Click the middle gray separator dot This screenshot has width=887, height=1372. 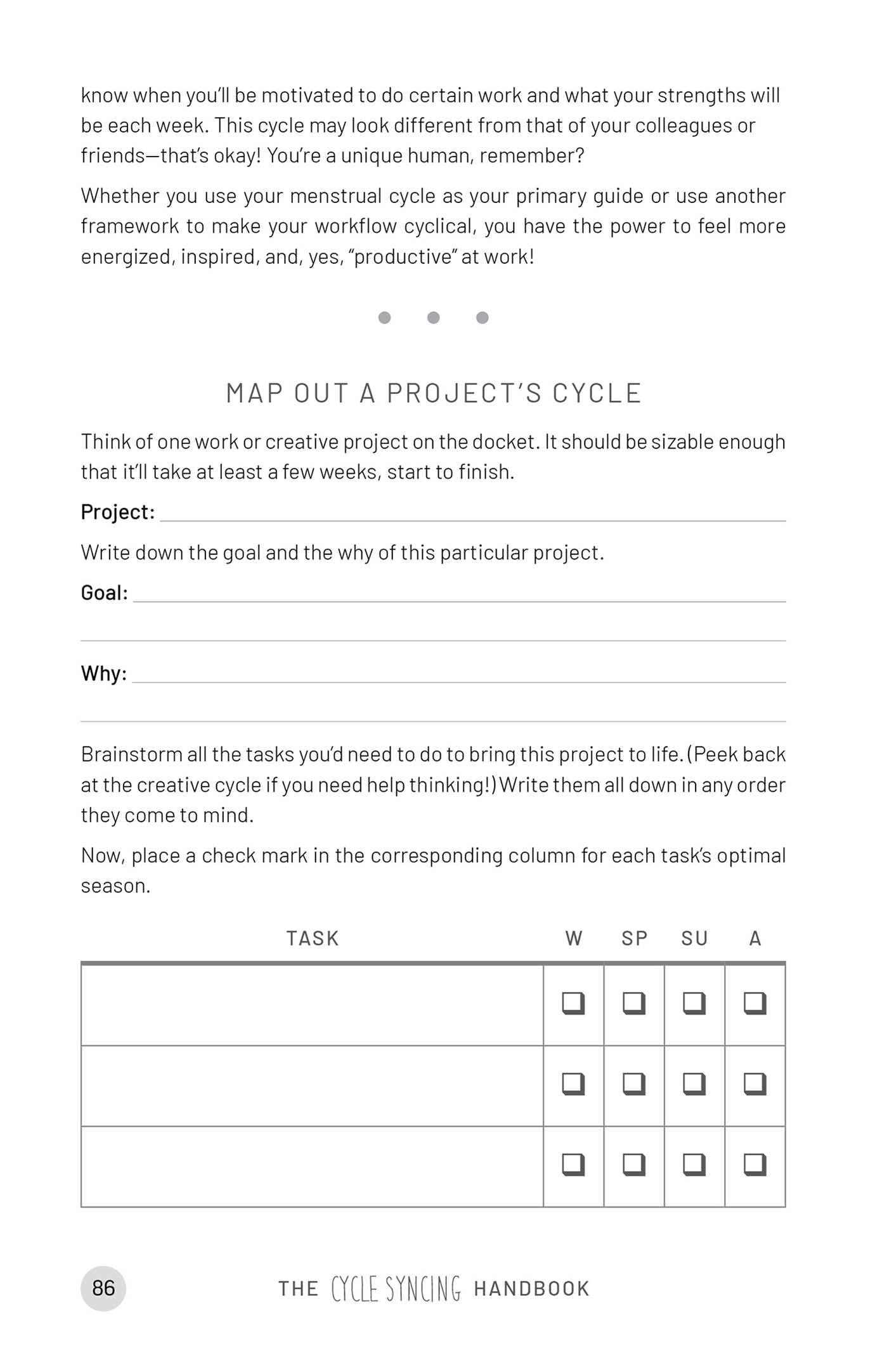(x=433, y=318)
